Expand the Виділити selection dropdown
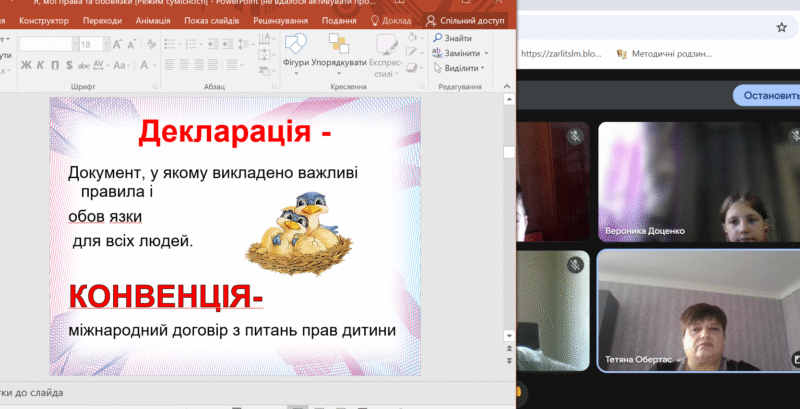This screenshot has width=800, height=409. click(483, 68)
